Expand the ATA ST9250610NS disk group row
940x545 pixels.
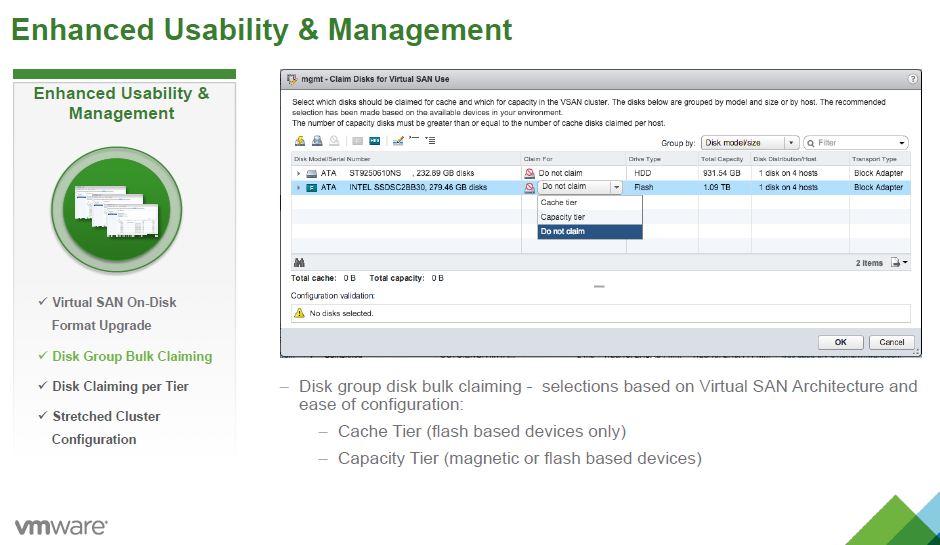297,173
